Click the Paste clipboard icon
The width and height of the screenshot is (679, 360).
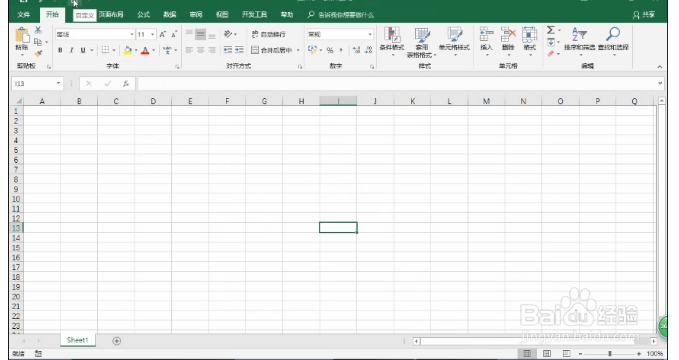coord(22,35)
